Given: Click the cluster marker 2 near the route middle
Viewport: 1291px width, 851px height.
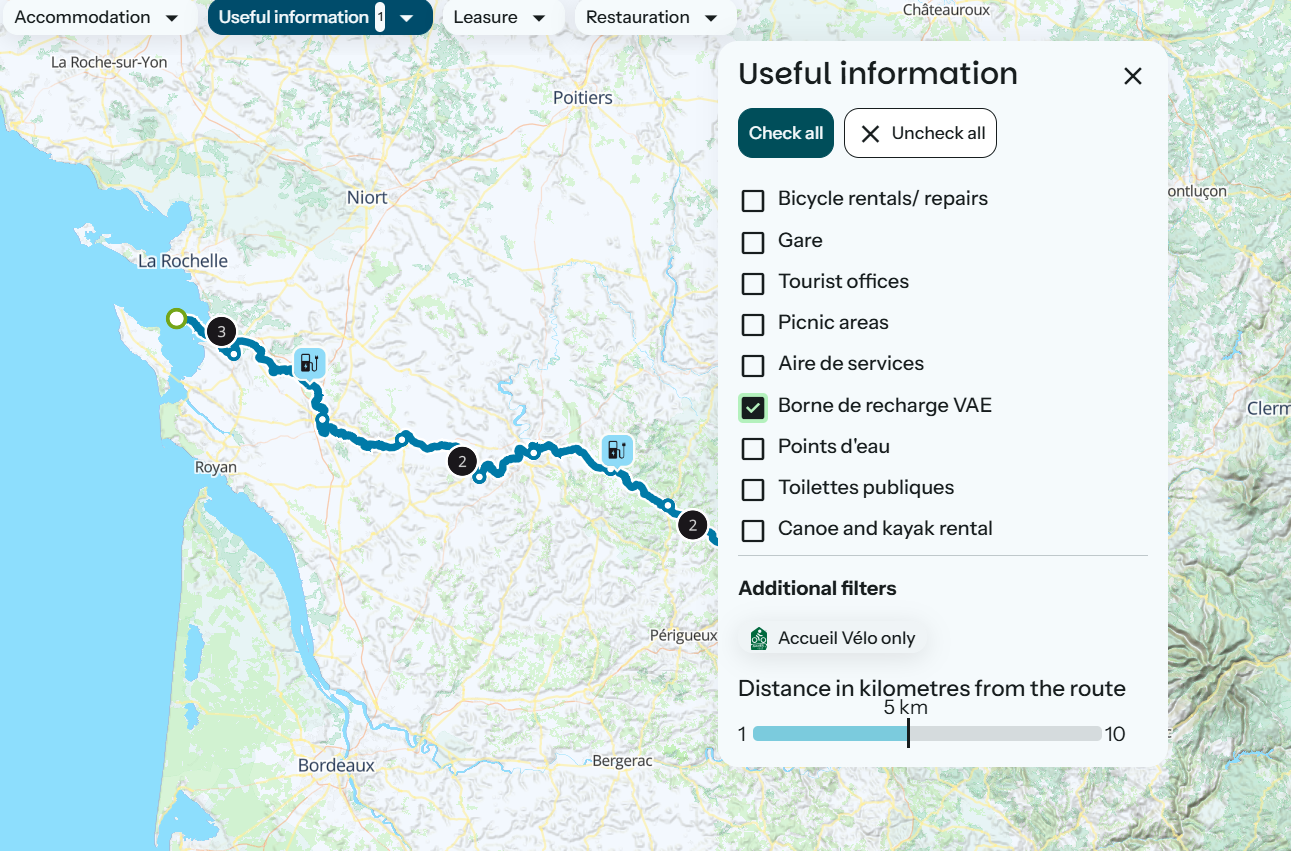Looking at the screenshot, I should 461,461.
